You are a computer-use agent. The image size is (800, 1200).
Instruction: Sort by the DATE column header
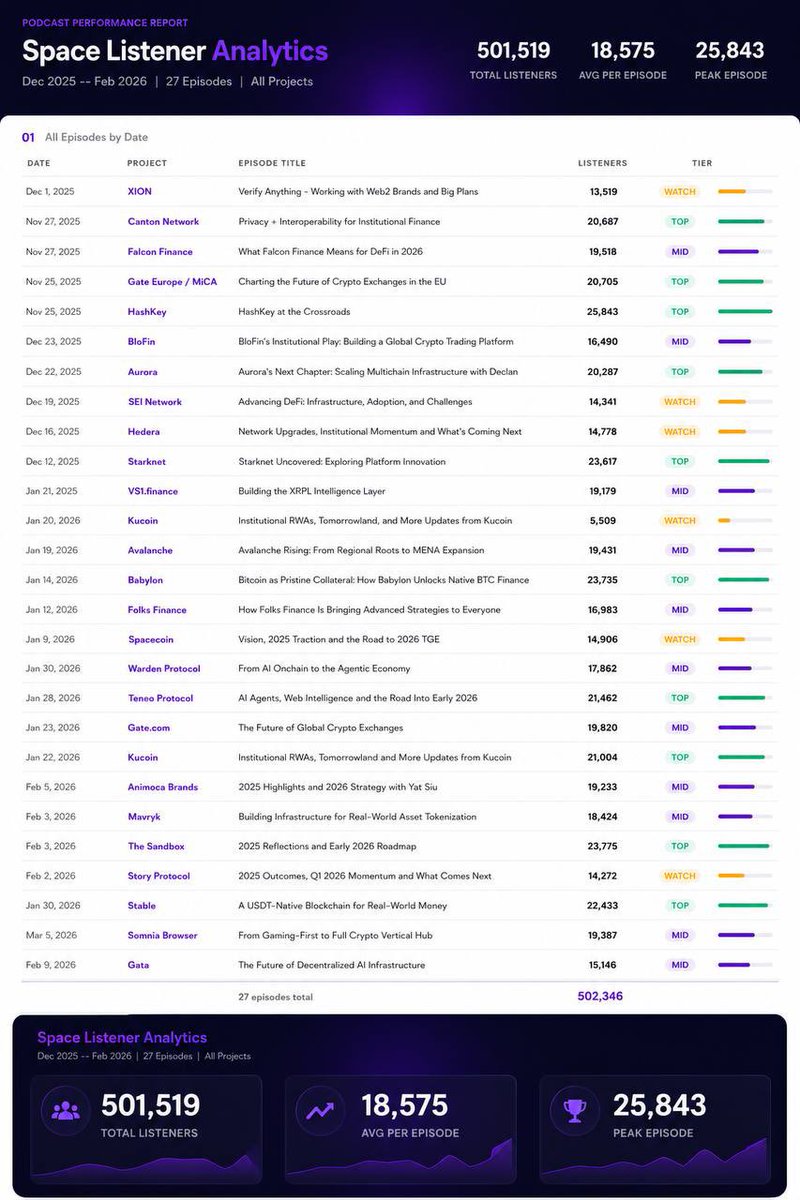pos(38,163)
